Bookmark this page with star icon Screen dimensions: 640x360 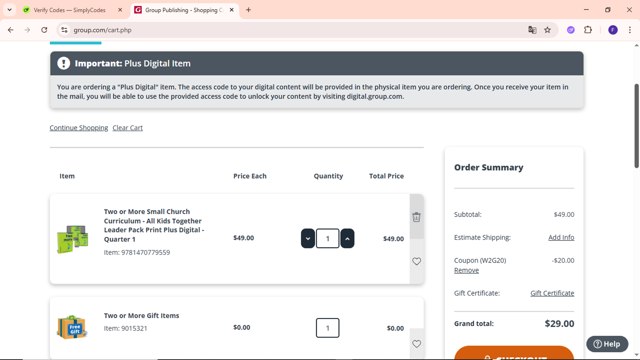click(x=547, y=30)
